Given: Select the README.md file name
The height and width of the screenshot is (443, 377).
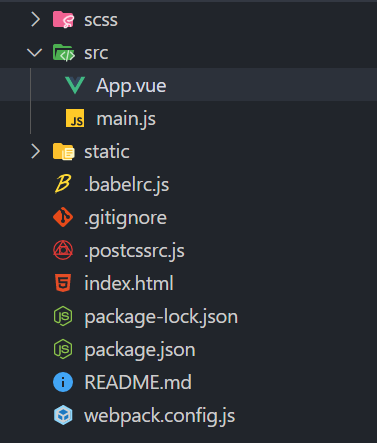Looking at the screenshot, I should (x=138, y=382).
